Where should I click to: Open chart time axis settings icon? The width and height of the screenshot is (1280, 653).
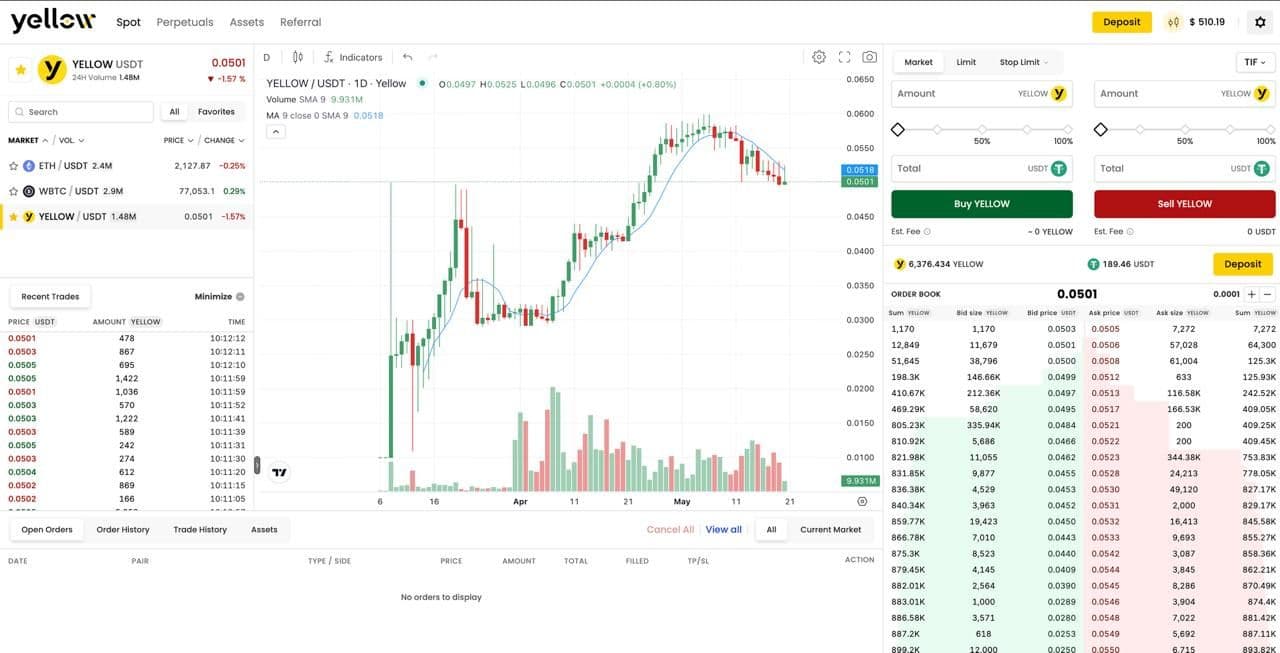[862, 501]
